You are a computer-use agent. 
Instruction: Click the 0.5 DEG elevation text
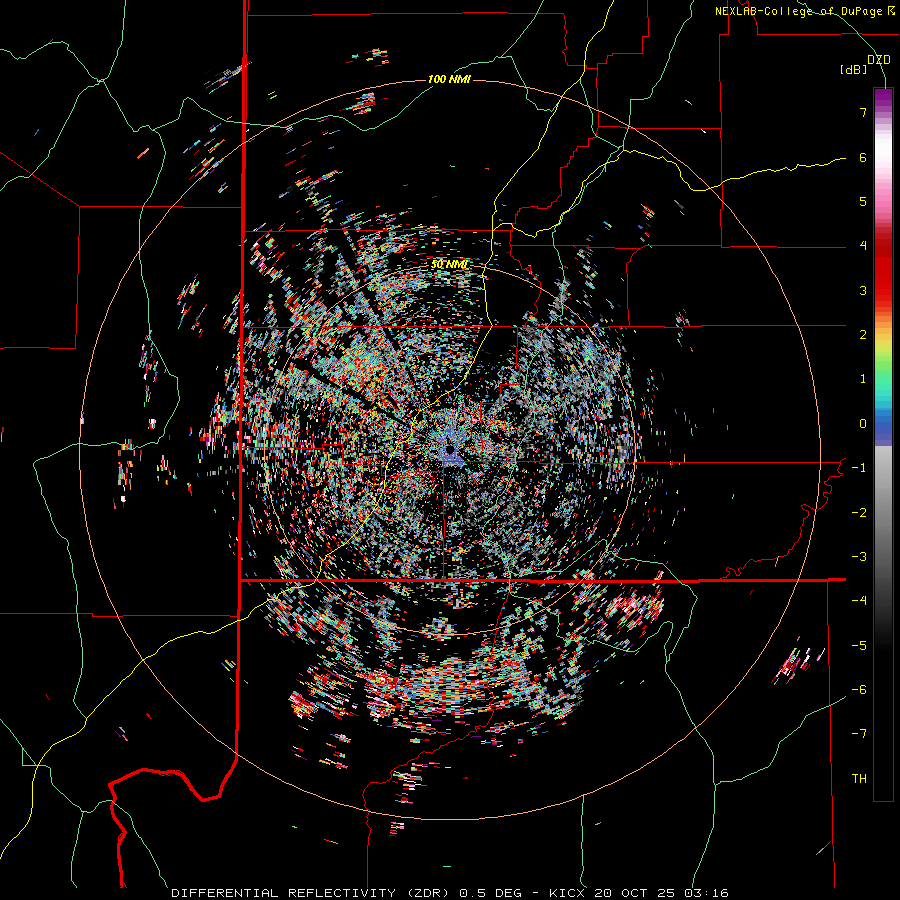[x=490, y=893]
